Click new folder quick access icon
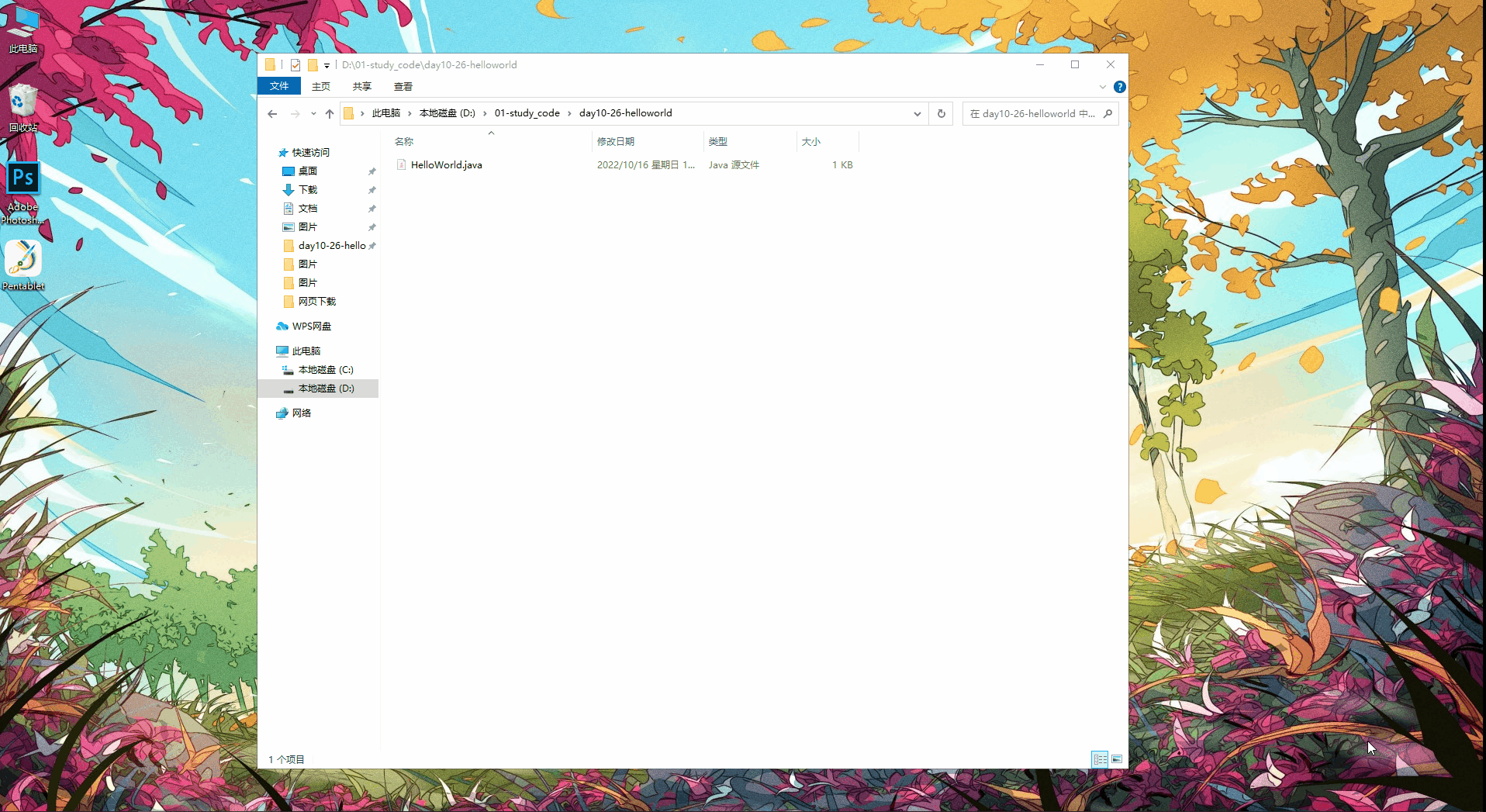 click(x=313, y=65)
